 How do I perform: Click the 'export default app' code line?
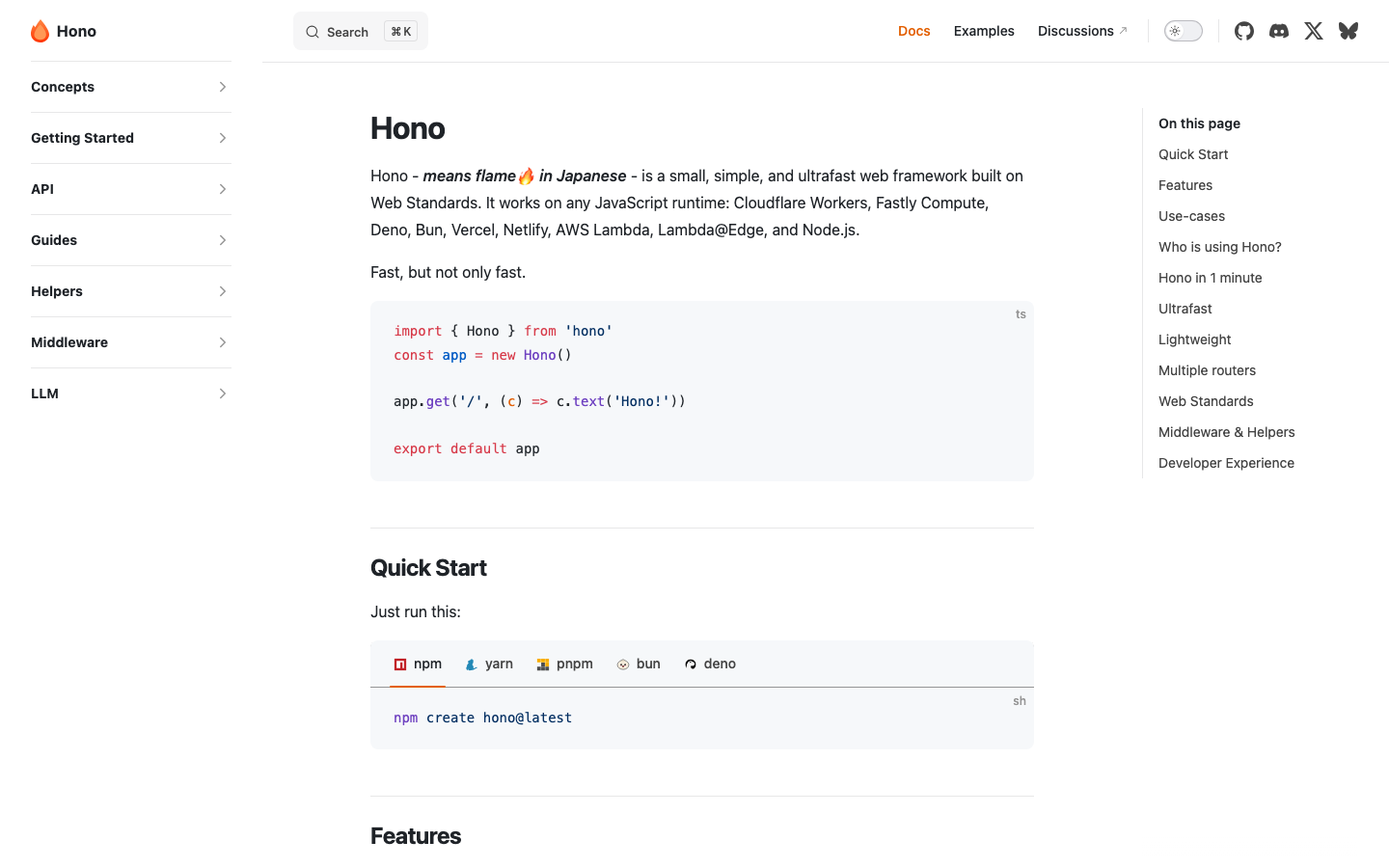(466, 448)
